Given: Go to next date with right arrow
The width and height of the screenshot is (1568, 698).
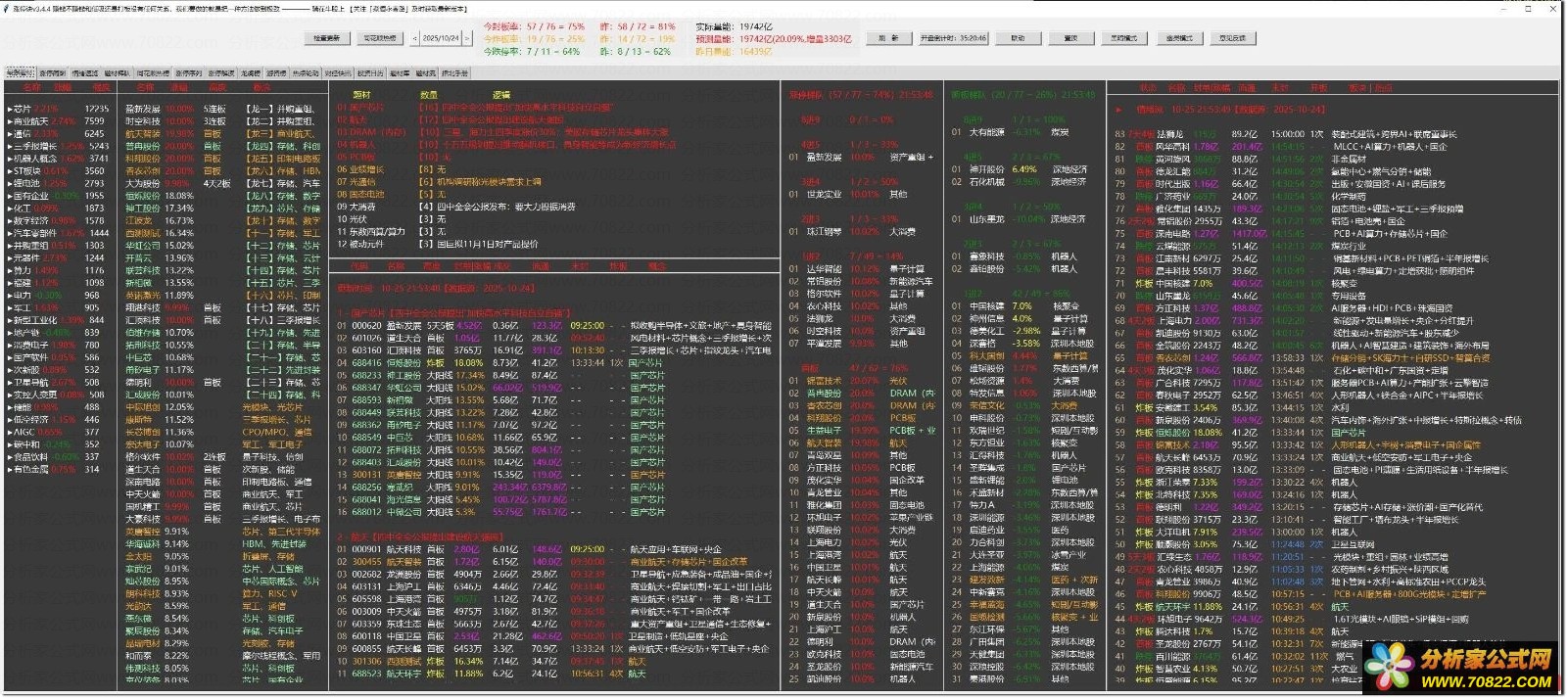Looking at the screenshot, I should point(467,38).
